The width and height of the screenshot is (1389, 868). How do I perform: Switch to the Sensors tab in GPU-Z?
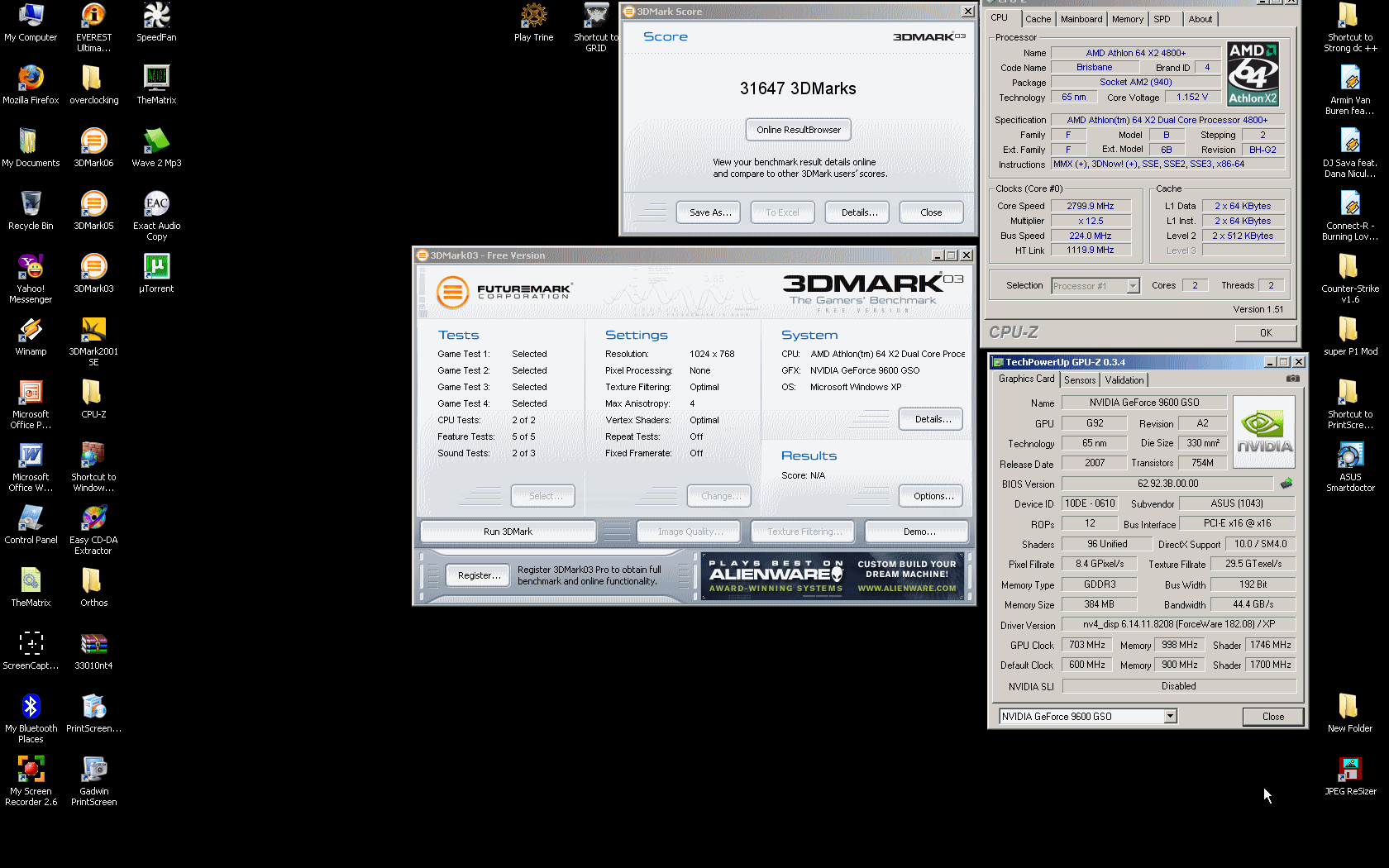tap(1080, 380)
